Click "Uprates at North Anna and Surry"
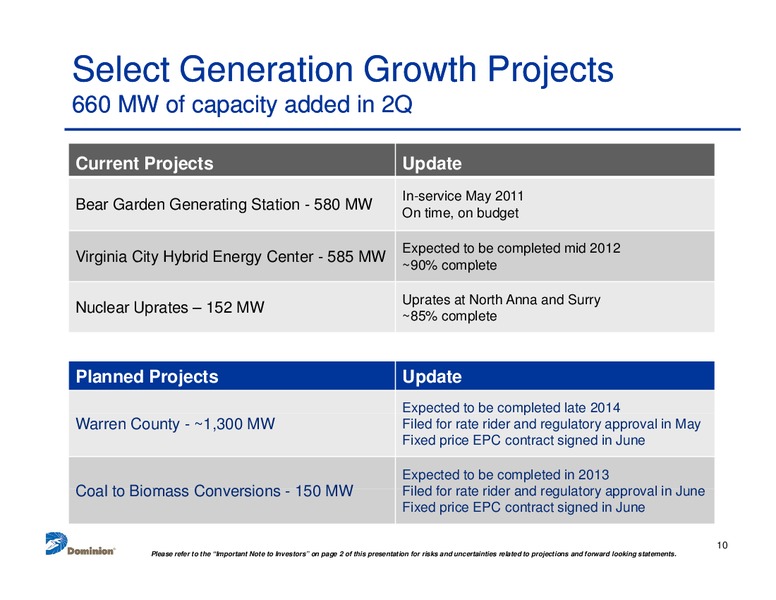Viewport: 776px width, 600px height. tap(501, 300)
